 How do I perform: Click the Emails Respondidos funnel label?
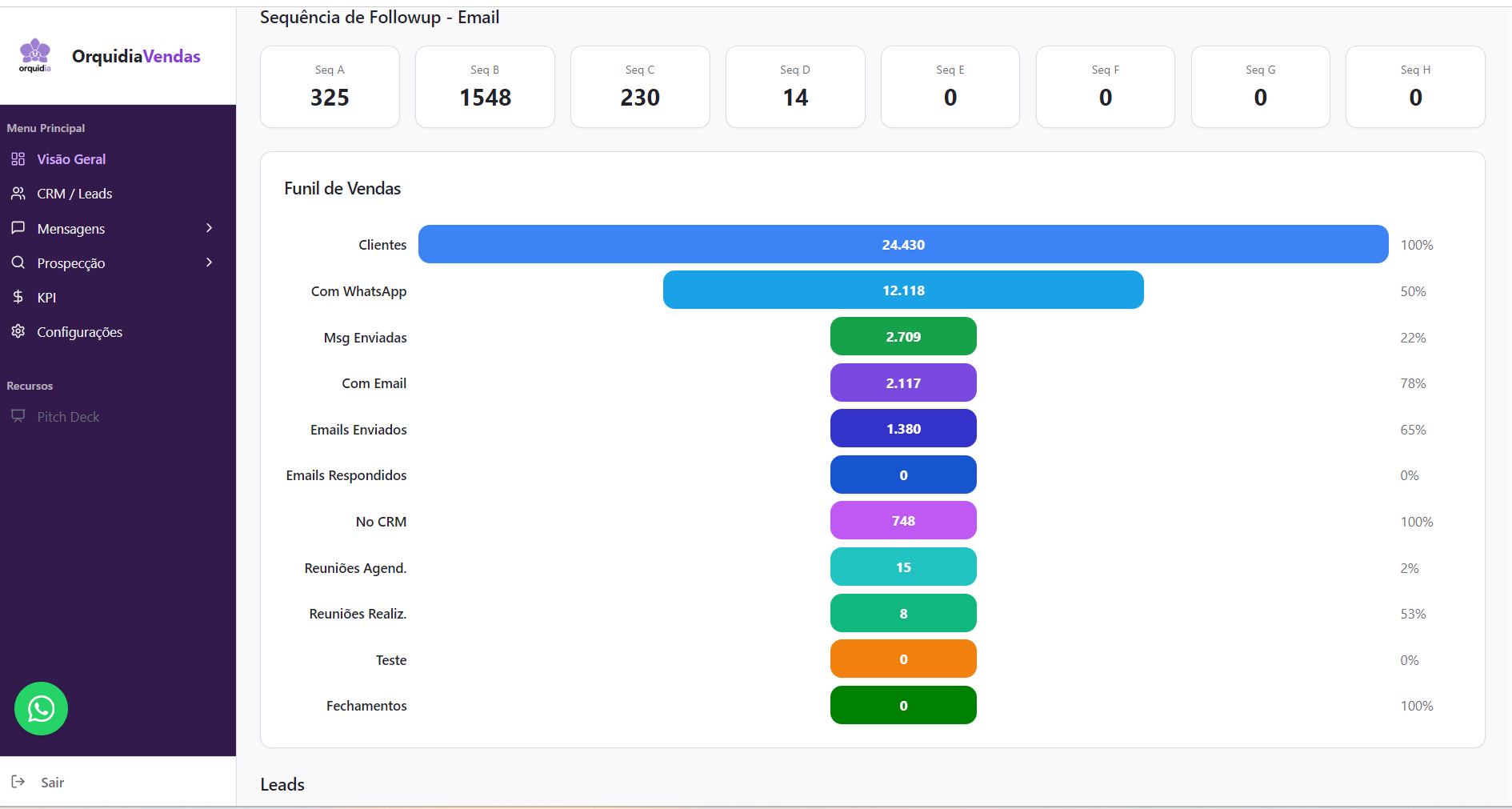pyautogui.click(x=346, y=475)
